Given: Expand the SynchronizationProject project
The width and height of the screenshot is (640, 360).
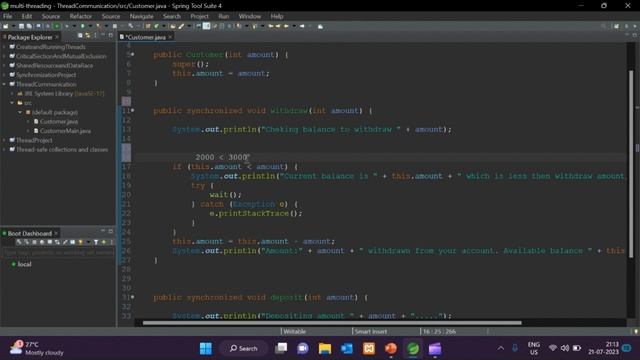Looking at the screenshot, I should pos(4,75).
